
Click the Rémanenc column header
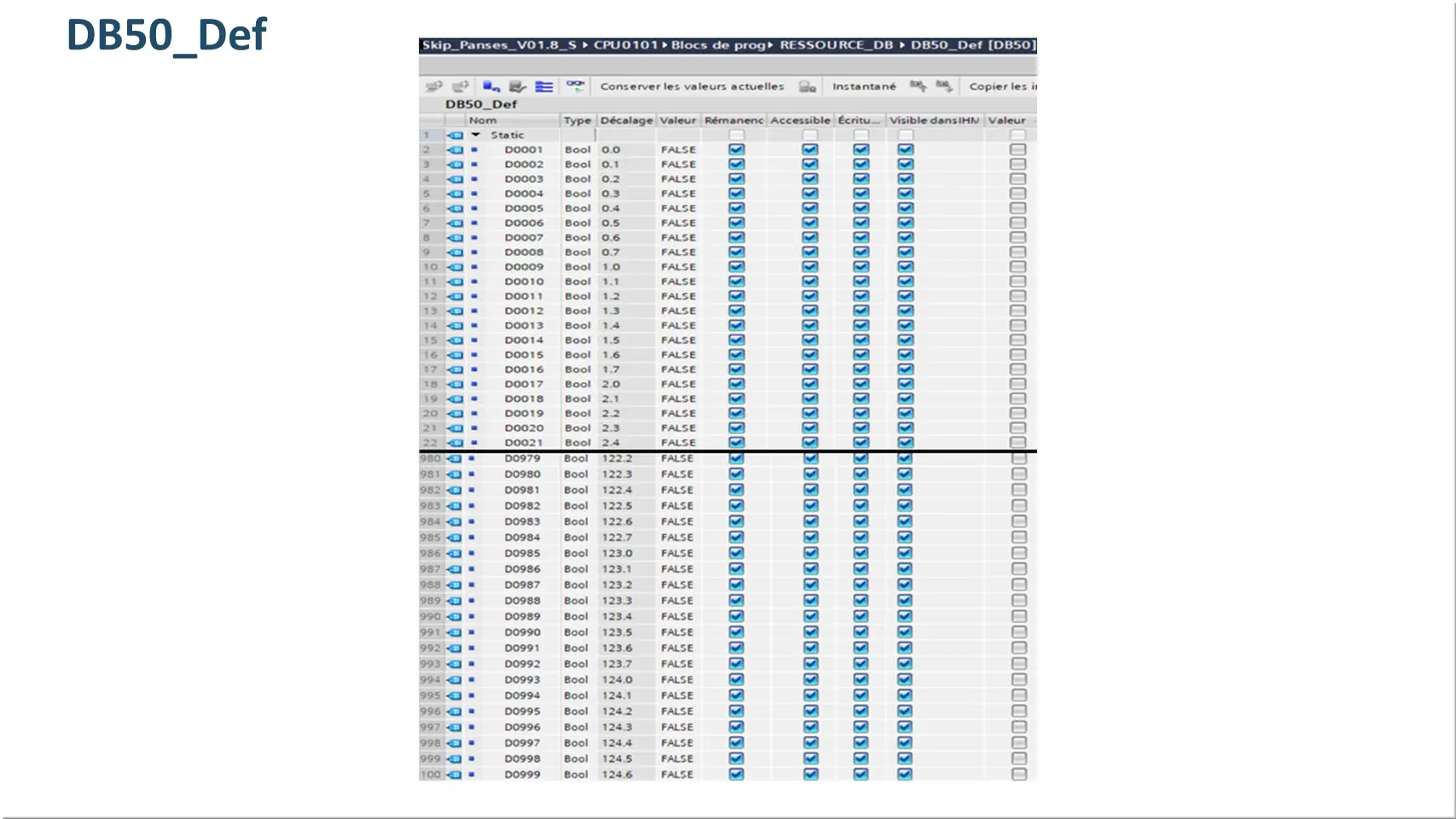click(734, 120)
